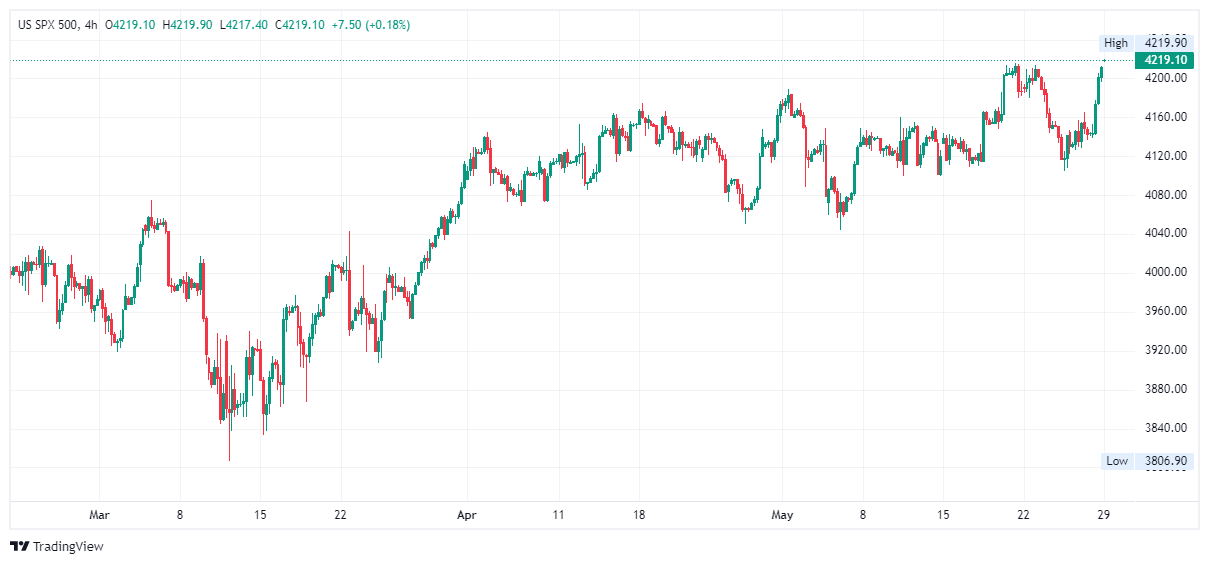
Task: Click the 4000.00 level on price scale
Action: click(1166, 272)
